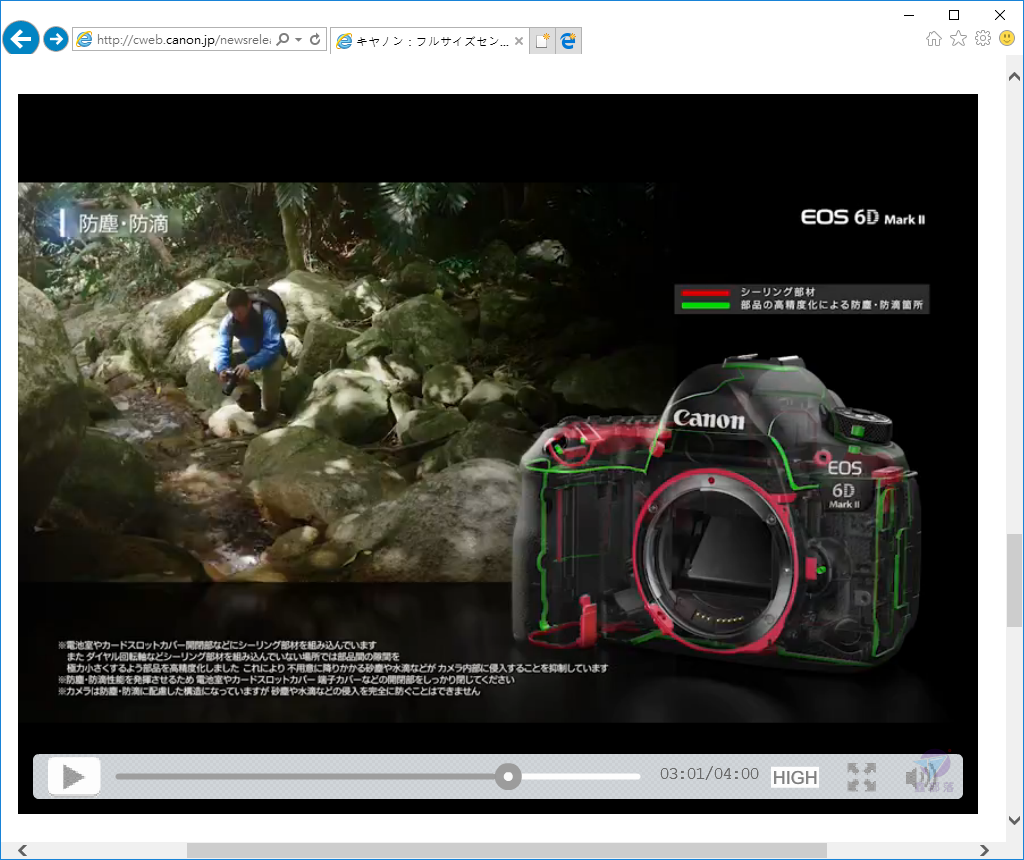Click the horizontal scrollbar thumb
The width and height of the screenshot is (1024, 860).
[x=507, y=850]
